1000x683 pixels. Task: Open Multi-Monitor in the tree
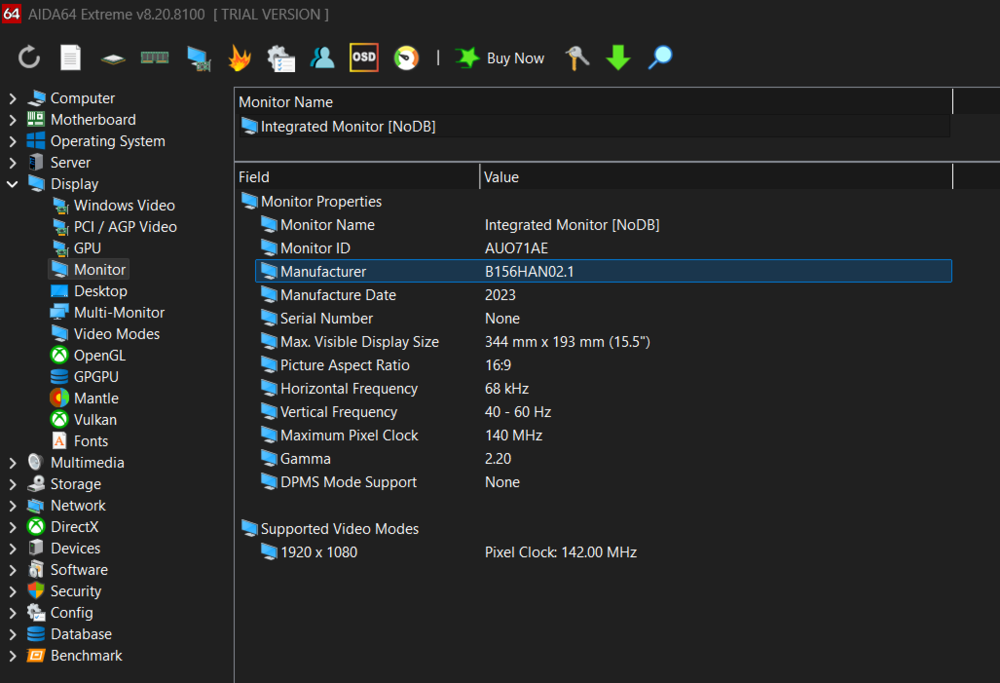tap(108, 312)
